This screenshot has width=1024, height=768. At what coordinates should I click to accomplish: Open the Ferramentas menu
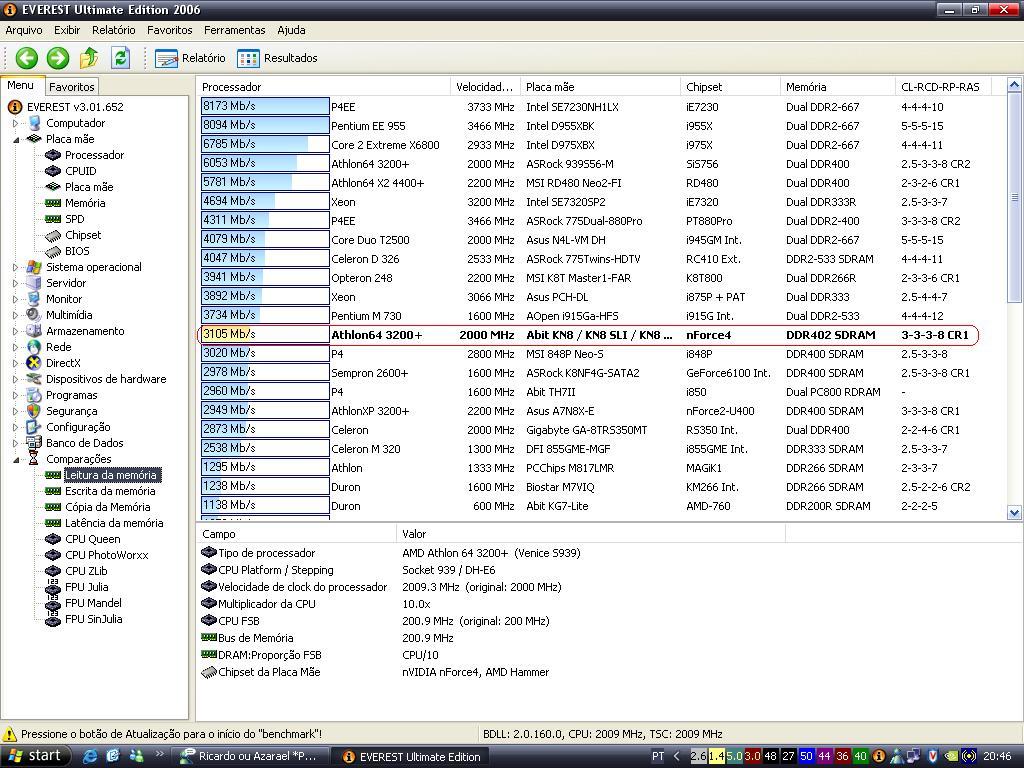coord(234,30)
